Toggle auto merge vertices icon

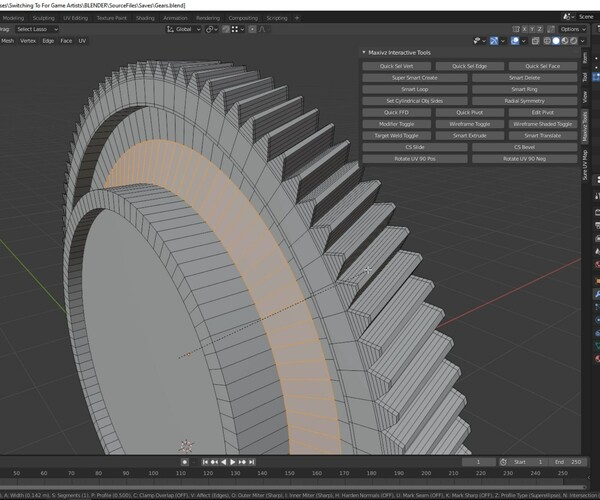coord(551,29)
